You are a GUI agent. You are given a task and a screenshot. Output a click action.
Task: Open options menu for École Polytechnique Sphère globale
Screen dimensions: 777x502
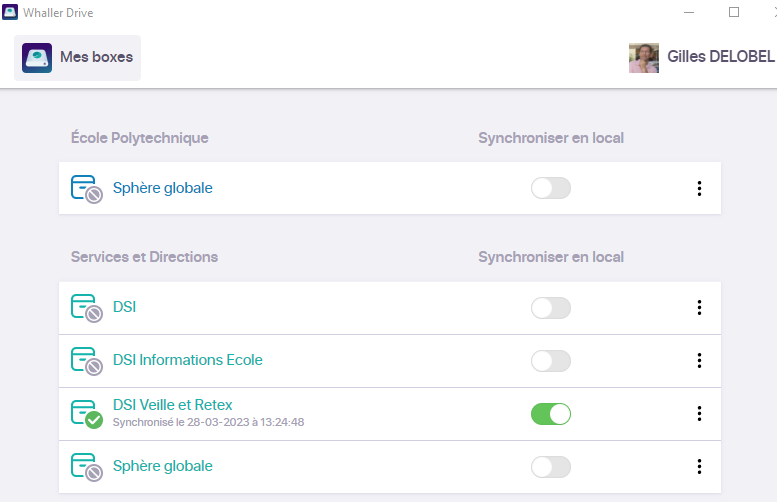point(699,188)
